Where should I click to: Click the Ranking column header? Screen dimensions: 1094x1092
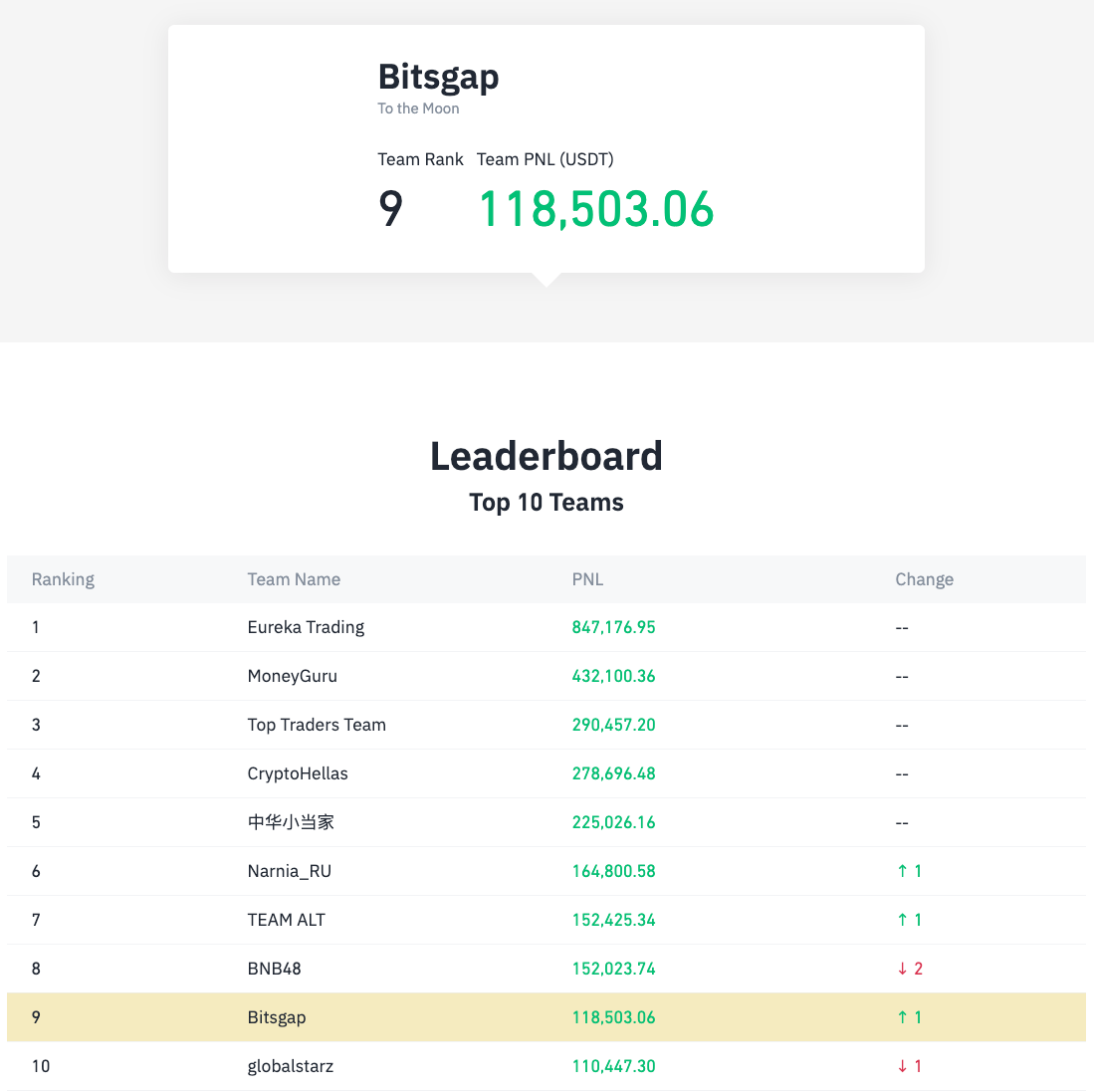coord(63,579)
